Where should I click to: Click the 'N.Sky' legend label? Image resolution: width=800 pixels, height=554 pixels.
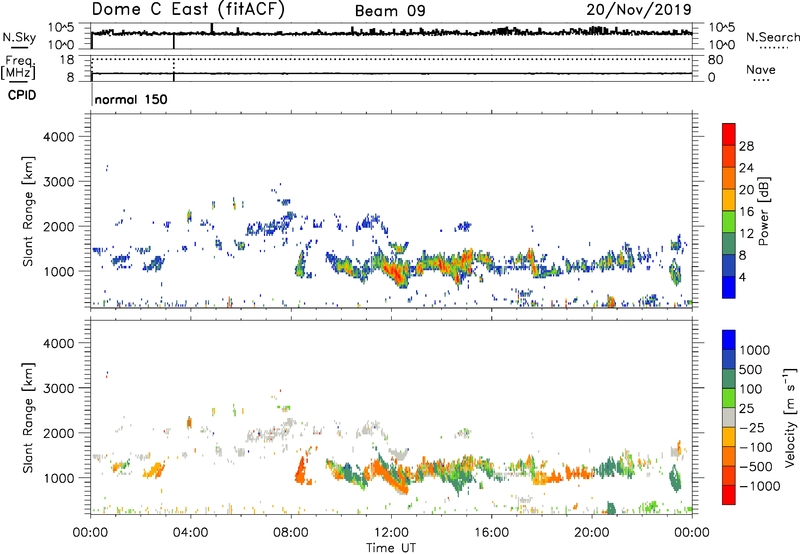[19, 37]
